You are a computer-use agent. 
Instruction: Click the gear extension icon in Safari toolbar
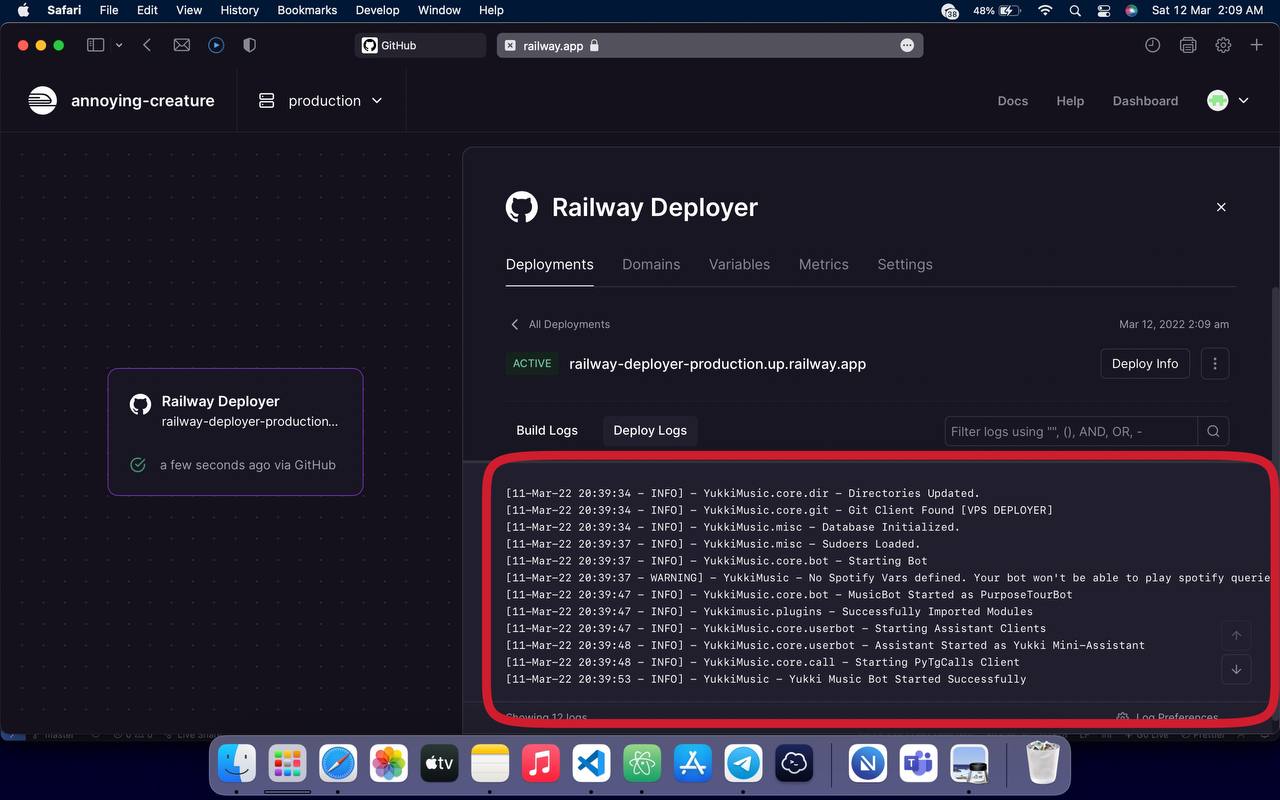(x=1223, y=45)
